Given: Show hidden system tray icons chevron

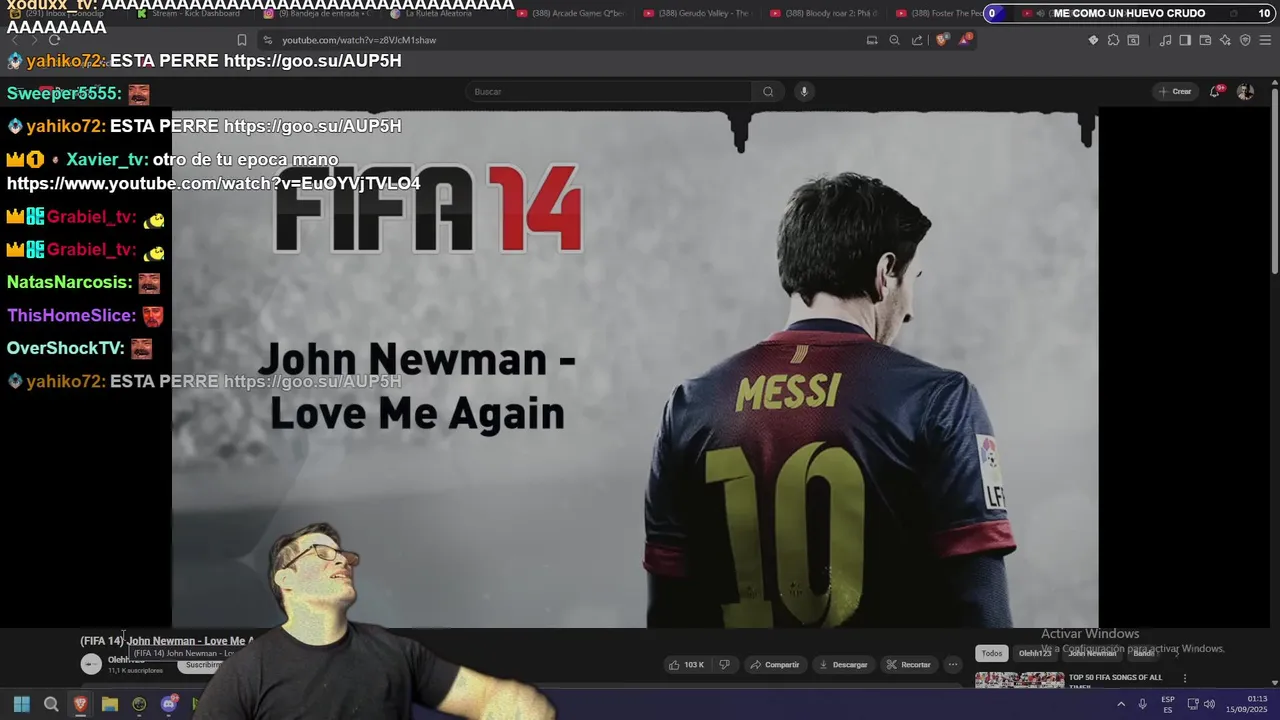Looking at the screenshot, I should pyautogui.click(x=1121, y=704).
